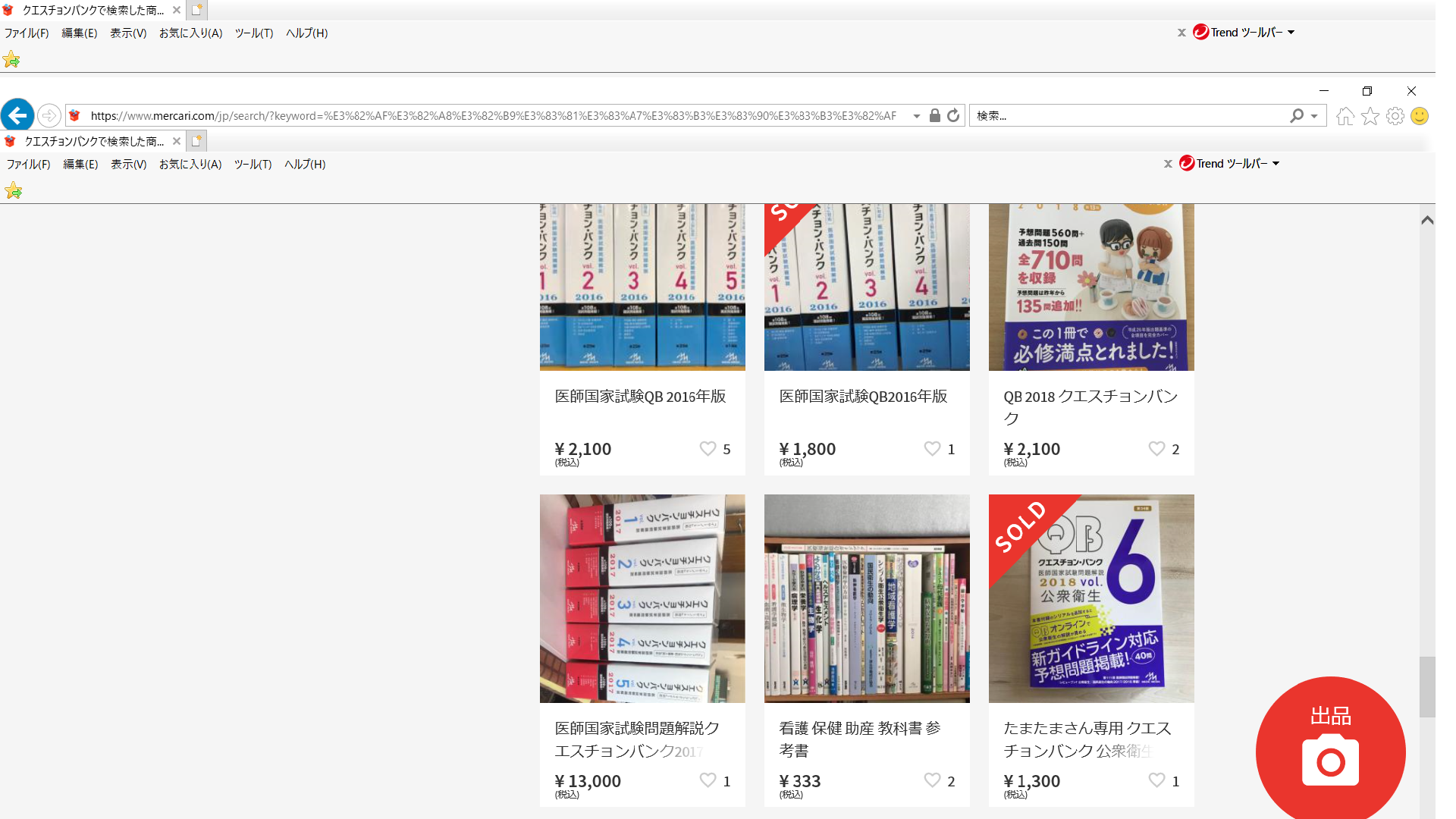This screenshot has width=1456, height=819.
Task: Close outer Trend toolbar with its X
Action: pos(1181,33)
